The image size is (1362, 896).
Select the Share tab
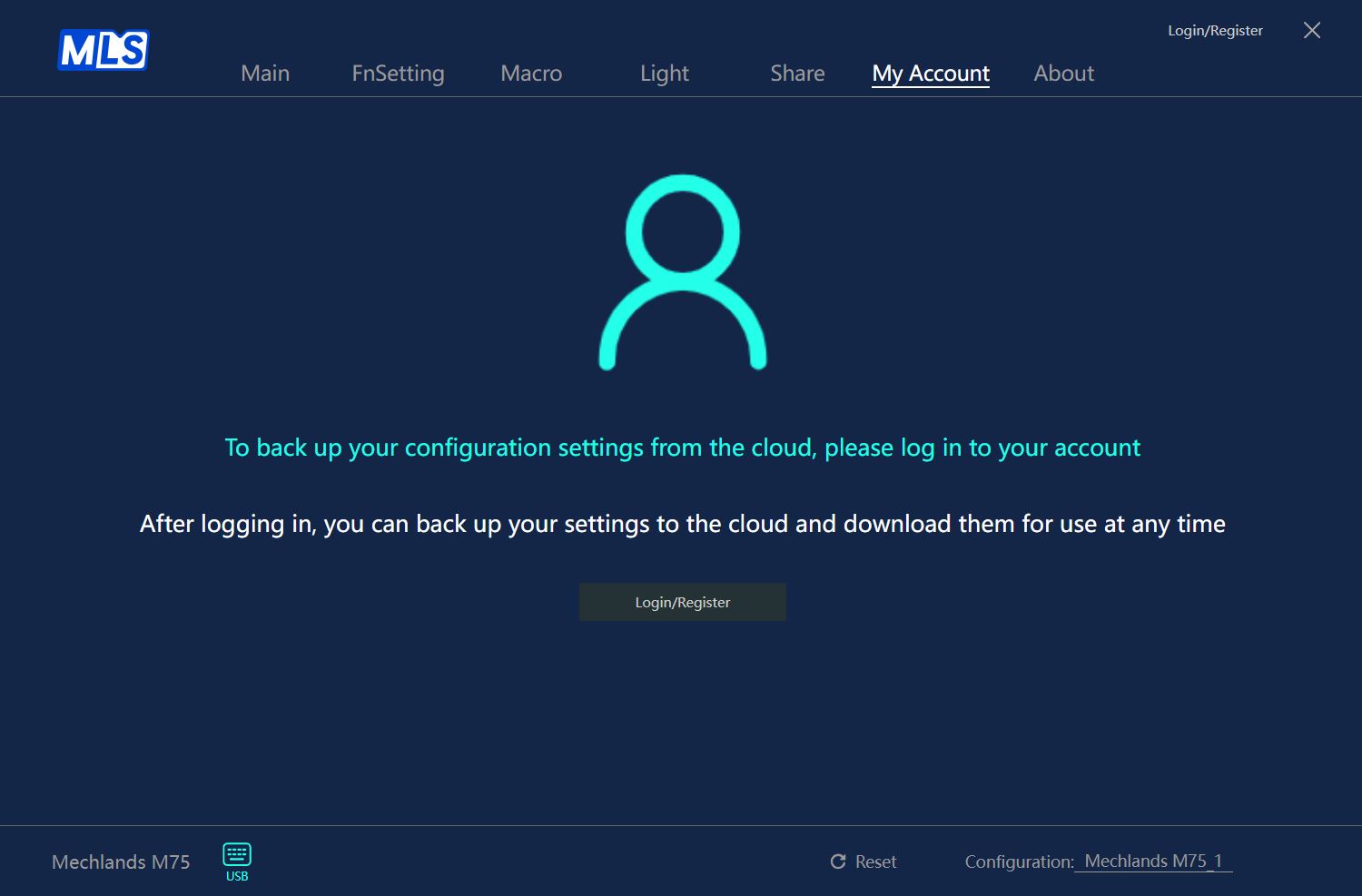pos(798,74)
